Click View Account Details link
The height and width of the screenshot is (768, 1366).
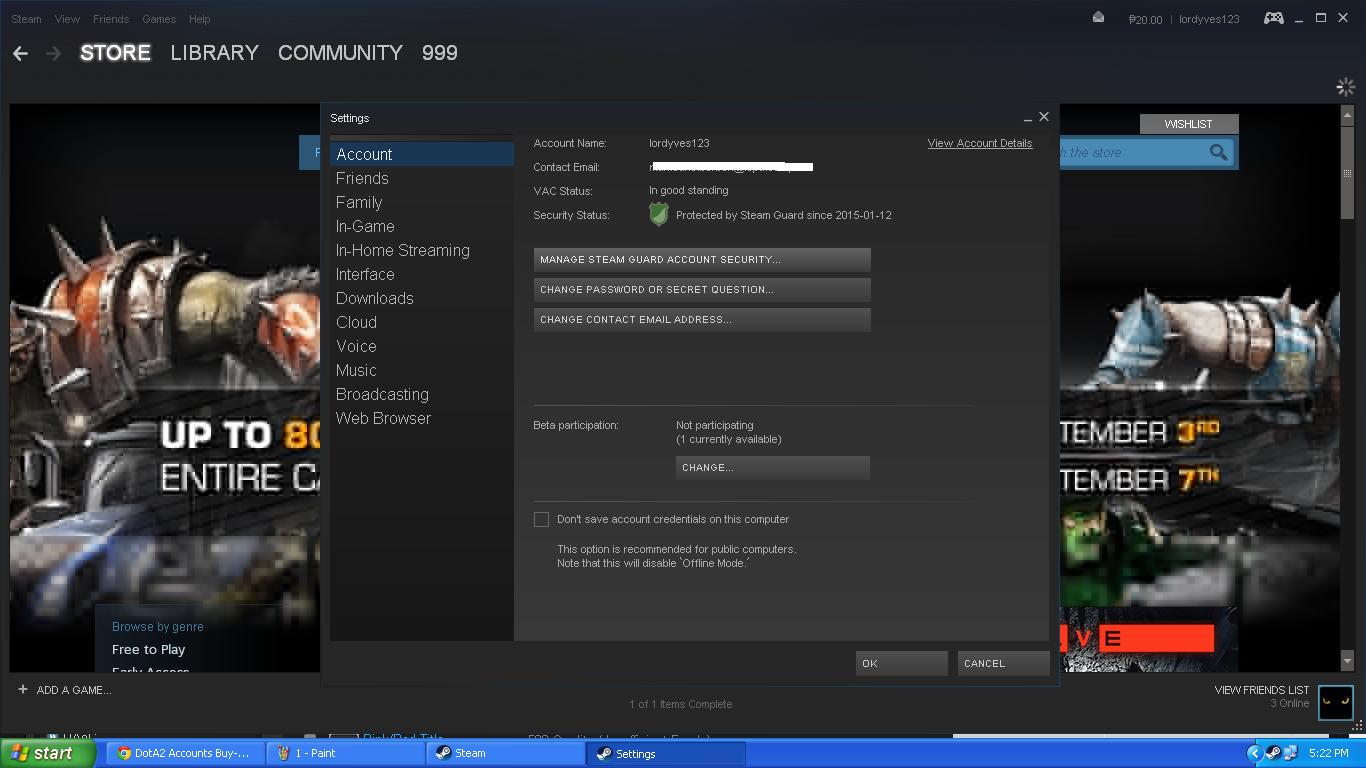click(980, 143)
